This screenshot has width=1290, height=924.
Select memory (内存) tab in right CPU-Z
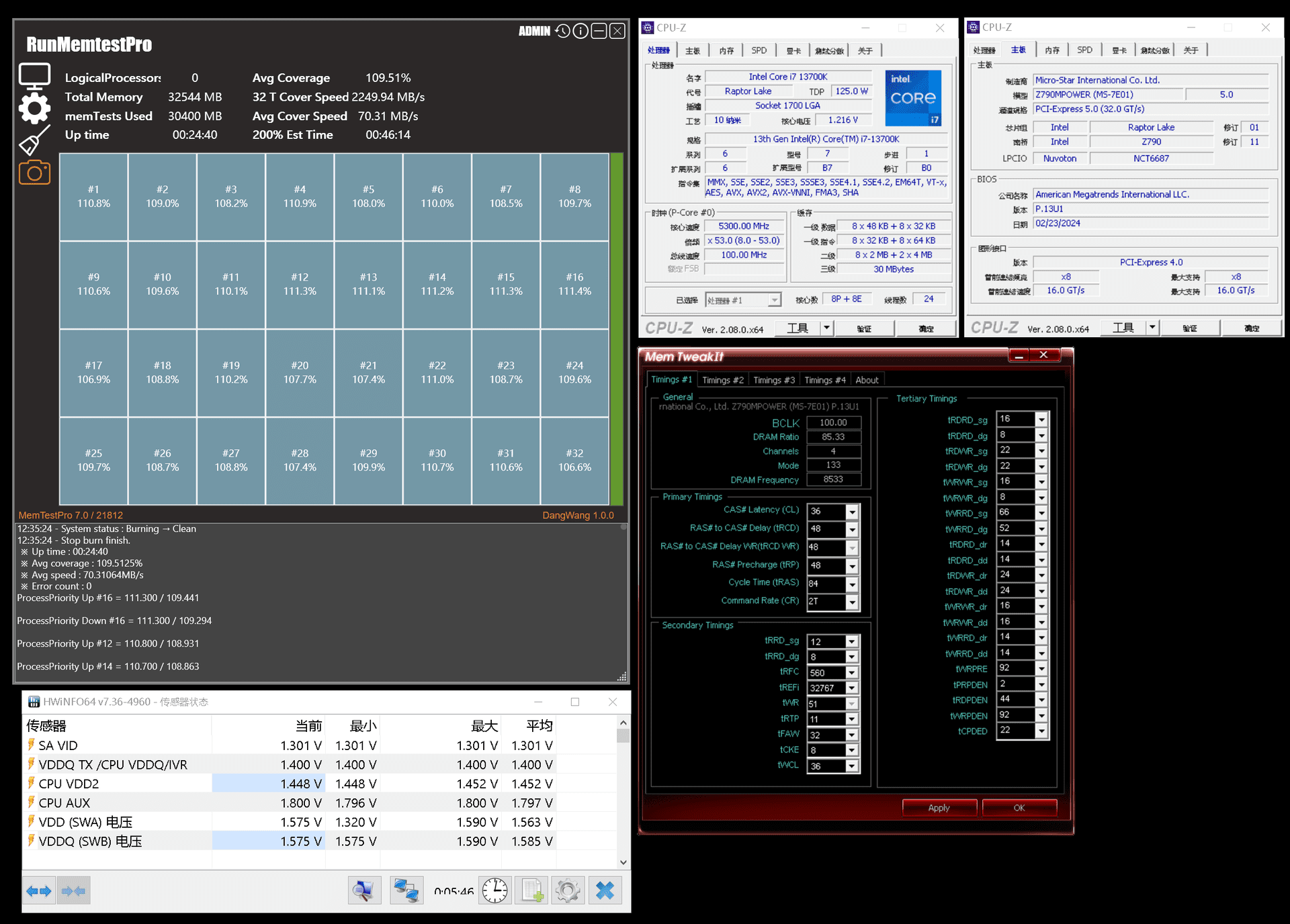click(x=1052, y=50)
